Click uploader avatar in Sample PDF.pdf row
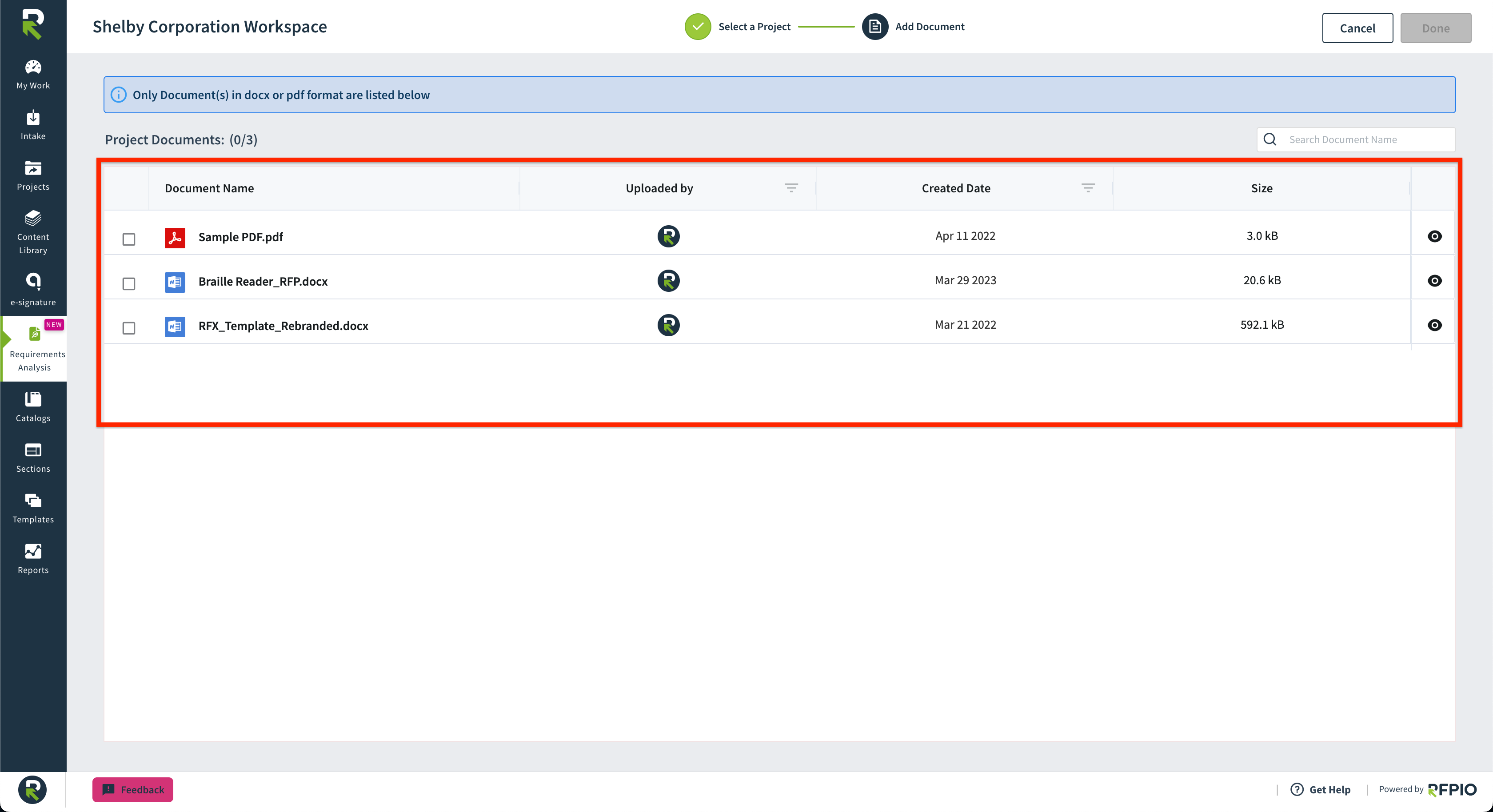Screen dimensions: 1493x812 tap(668, 236)
